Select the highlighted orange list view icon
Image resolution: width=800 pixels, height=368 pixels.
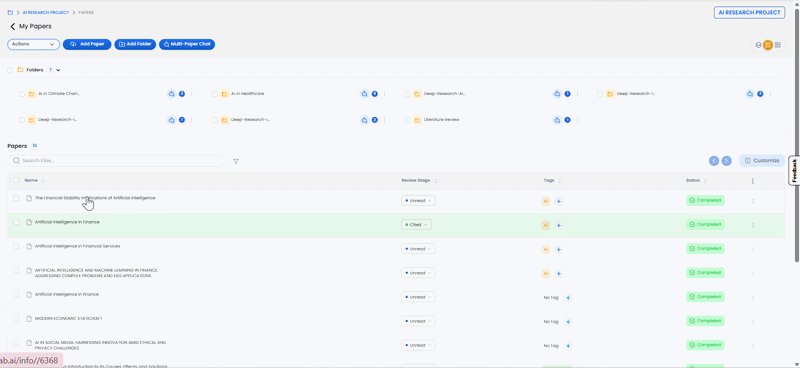point(768,45)
